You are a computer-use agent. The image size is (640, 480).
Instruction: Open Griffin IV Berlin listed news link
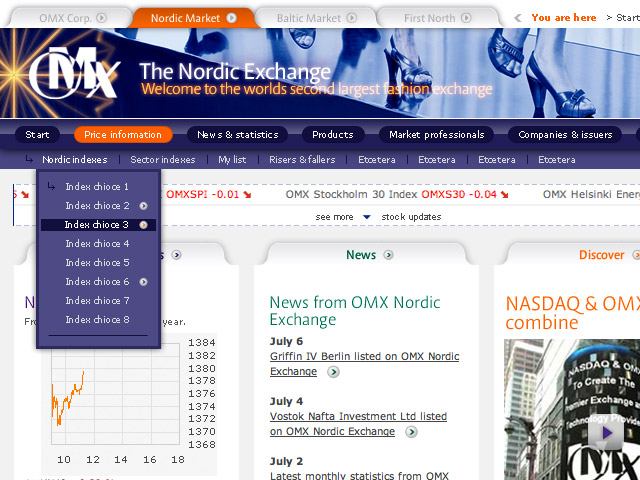coord(364,364)
